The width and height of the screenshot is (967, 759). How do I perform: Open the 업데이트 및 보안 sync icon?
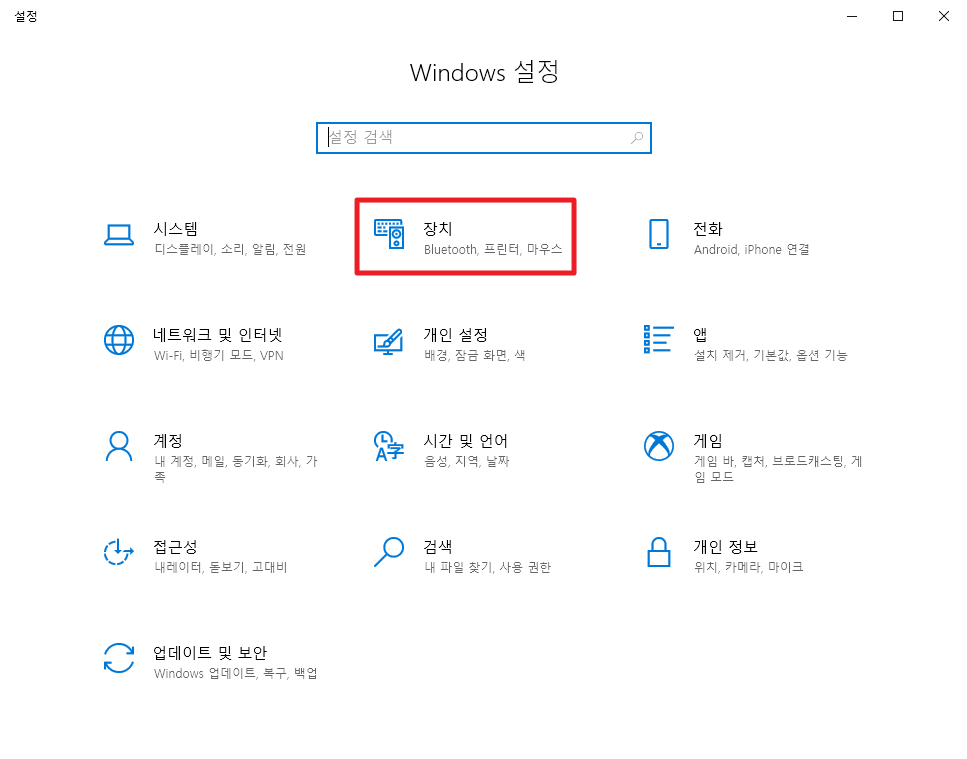click(119, 658)
